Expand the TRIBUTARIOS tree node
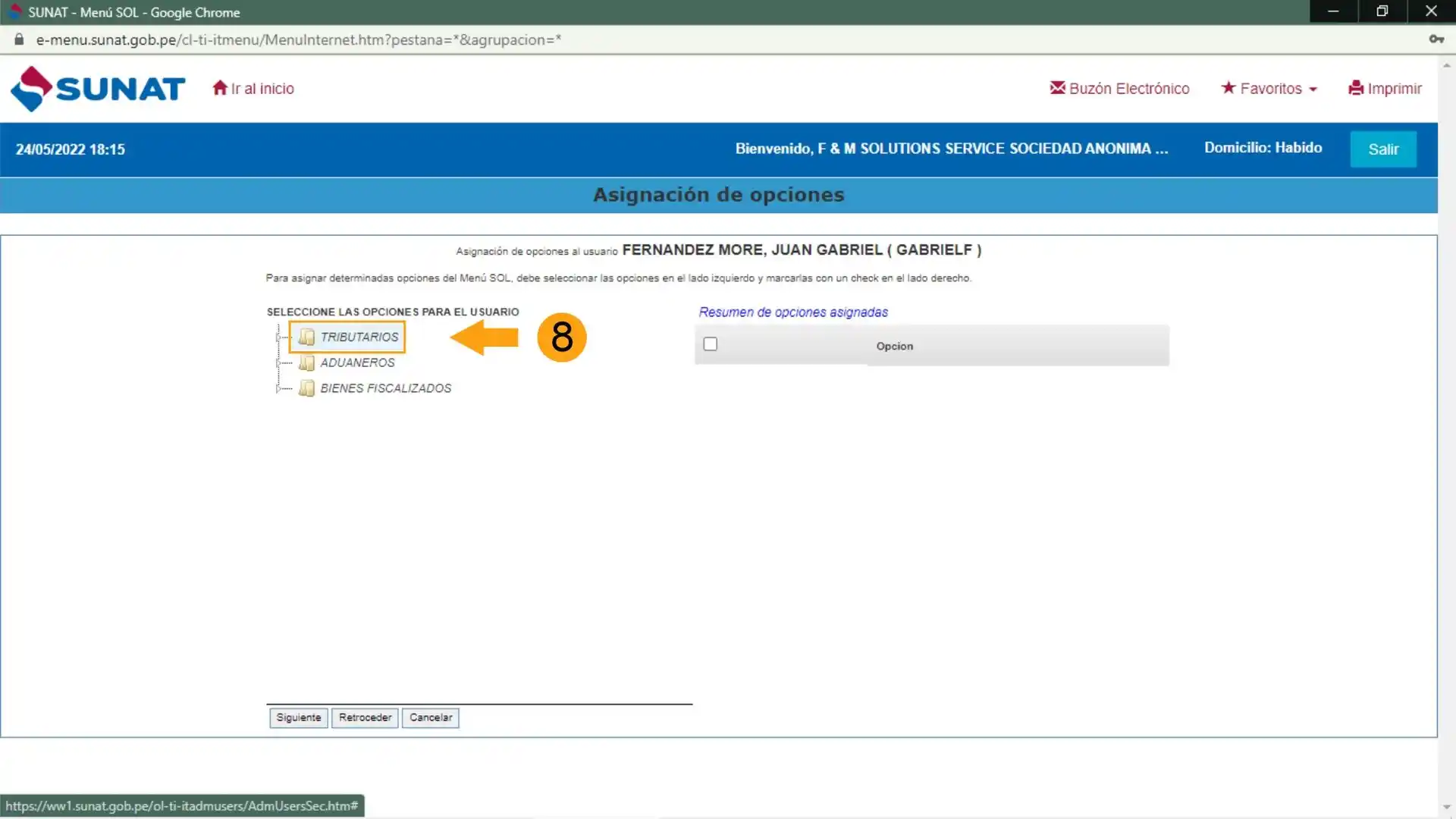 coord(278,337)
